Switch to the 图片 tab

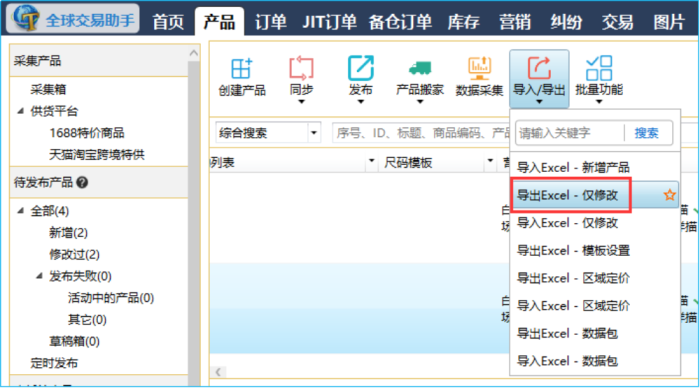point(669,21)
